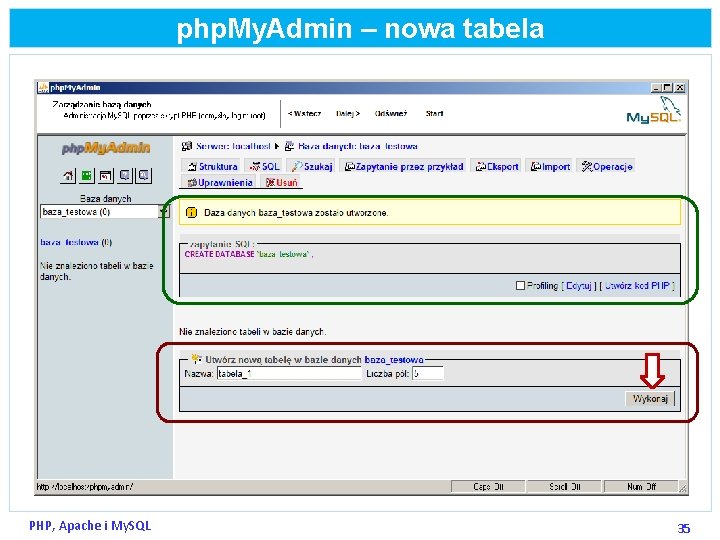Focus the Nazwa table name field

(289, 374)
